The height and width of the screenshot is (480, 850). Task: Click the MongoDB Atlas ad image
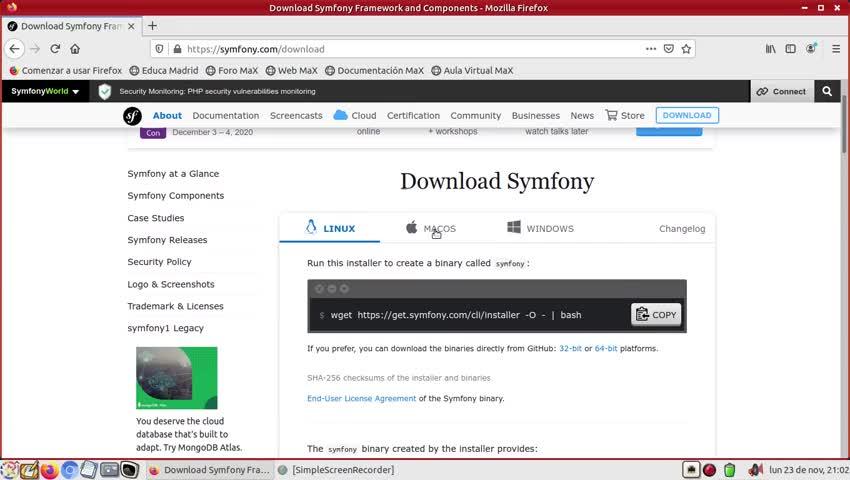(x=177, y=378)
